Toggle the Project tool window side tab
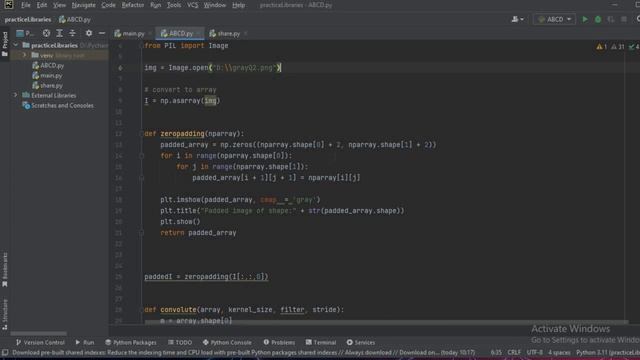The image size is (640, 360). (5, 44)
